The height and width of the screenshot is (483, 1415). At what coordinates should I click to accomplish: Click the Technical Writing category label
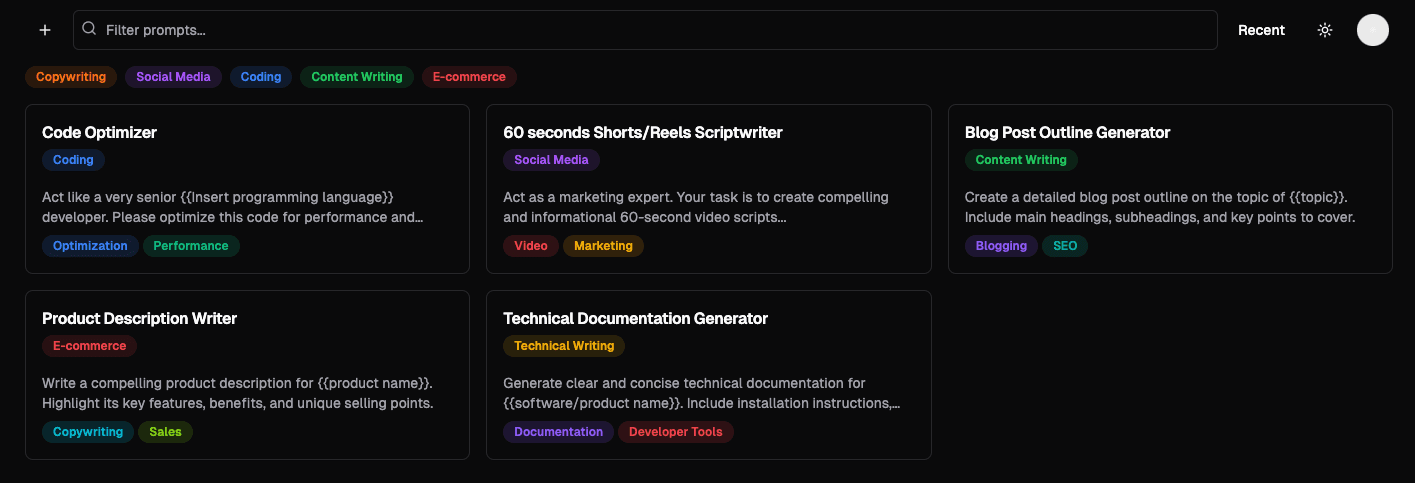point(564,346)
